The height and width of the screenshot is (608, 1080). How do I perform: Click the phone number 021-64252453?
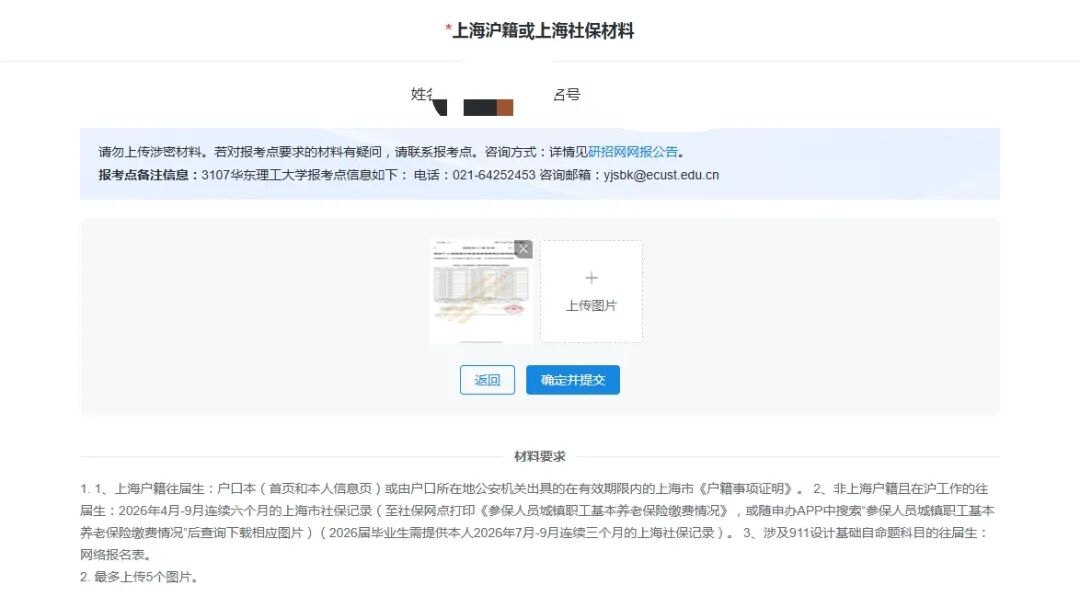tap(494, 175)
